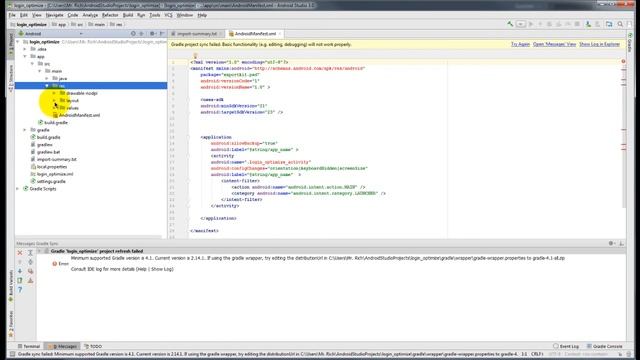Click the red error indicator in editor gutter
The height and width of the screenshot is (360, 640).
pos(623,61)
